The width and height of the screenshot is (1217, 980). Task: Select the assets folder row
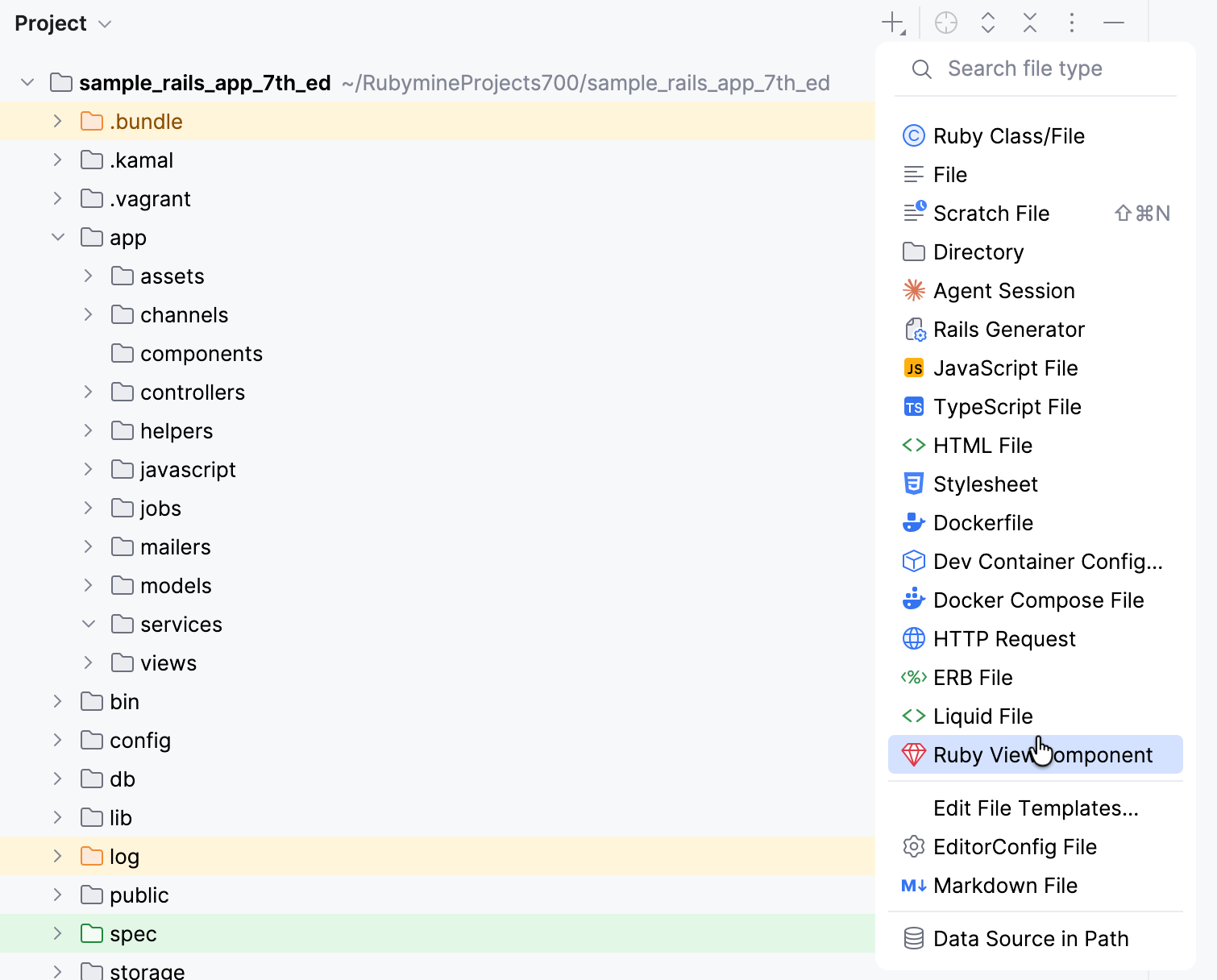(438, 276)
